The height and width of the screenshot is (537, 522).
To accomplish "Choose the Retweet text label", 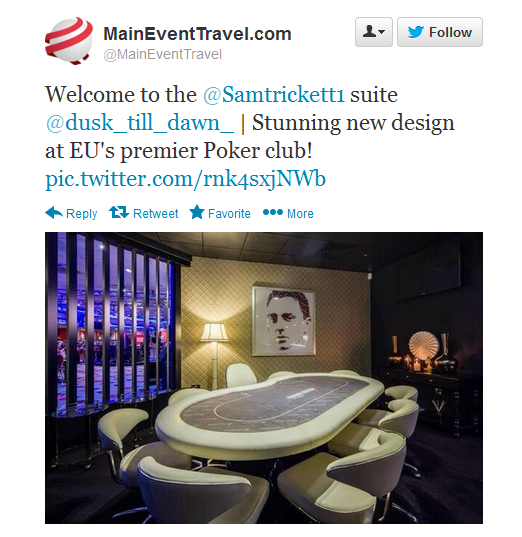I will tap(156, 214).
